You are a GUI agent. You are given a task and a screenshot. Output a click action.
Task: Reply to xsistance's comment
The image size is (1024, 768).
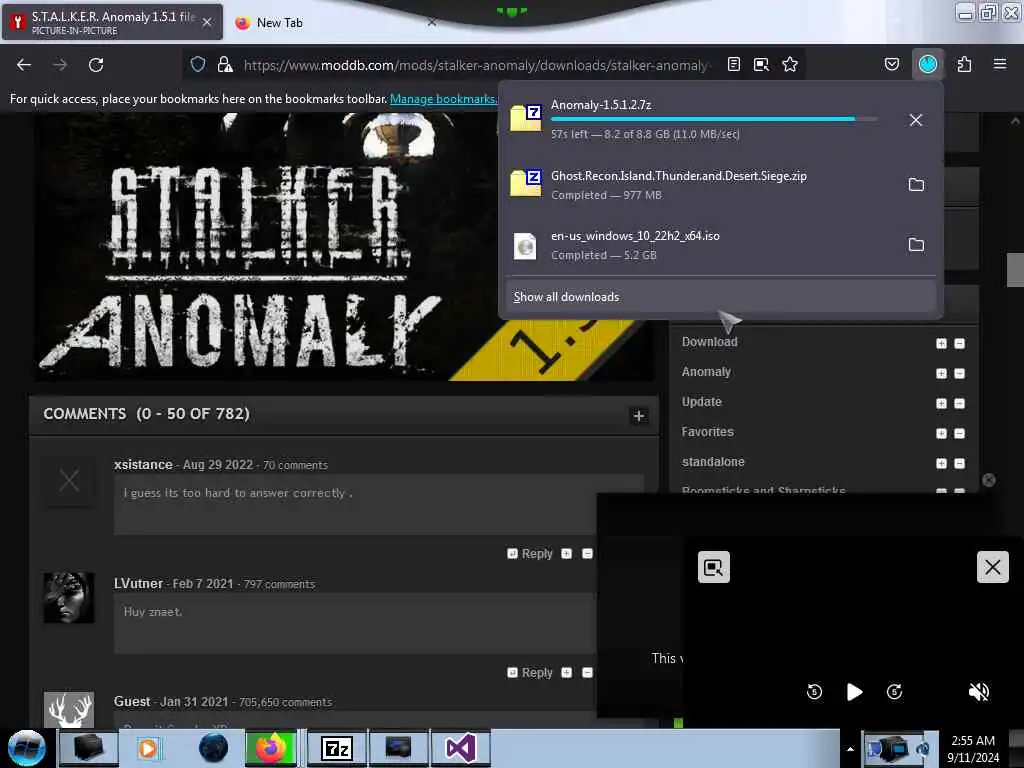(x=530, y=554)
